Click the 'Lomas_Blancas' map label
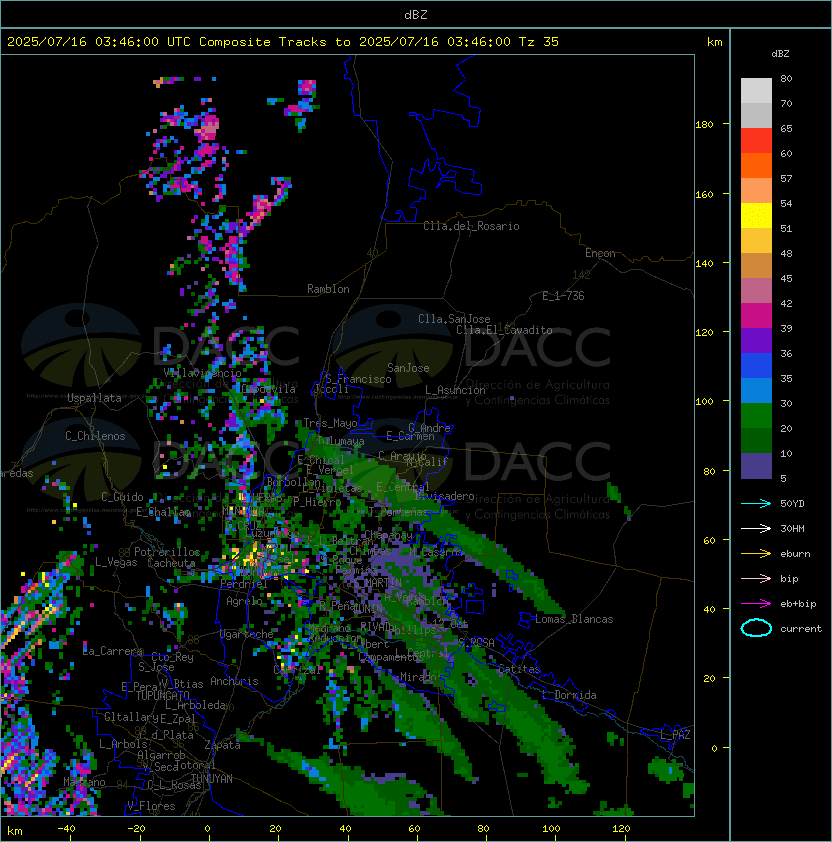Viewport: 832px width, 842px height. 574,619
